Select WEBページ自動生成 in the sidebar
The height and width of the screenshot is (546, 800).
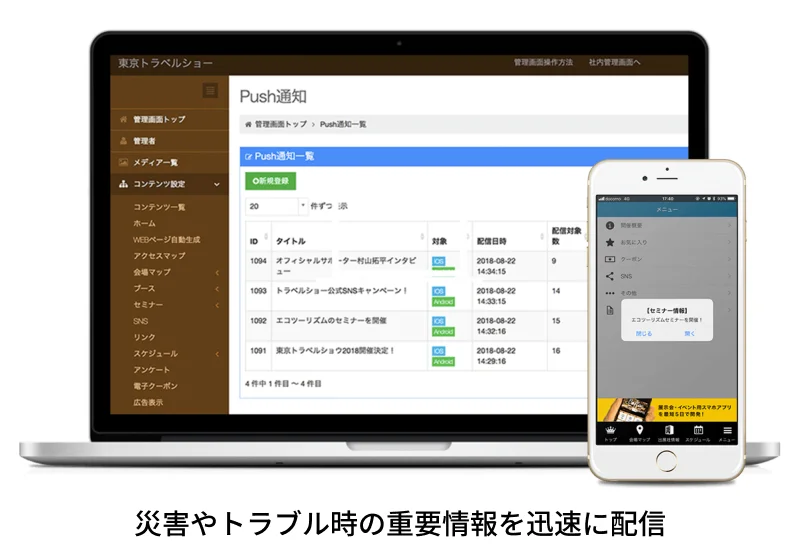pos(166,239)
